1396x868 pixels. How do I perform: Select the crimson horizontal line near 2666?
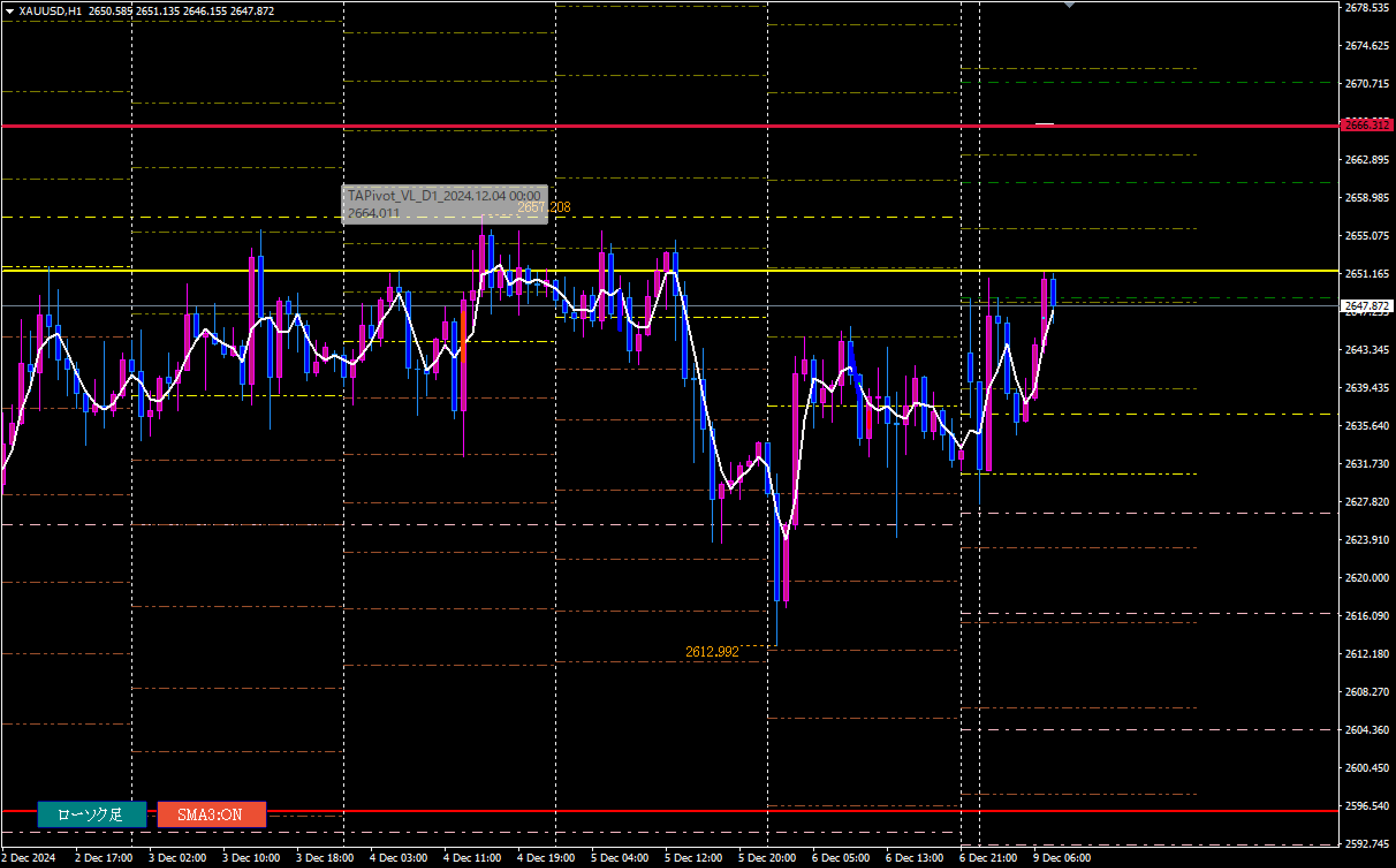633,126
